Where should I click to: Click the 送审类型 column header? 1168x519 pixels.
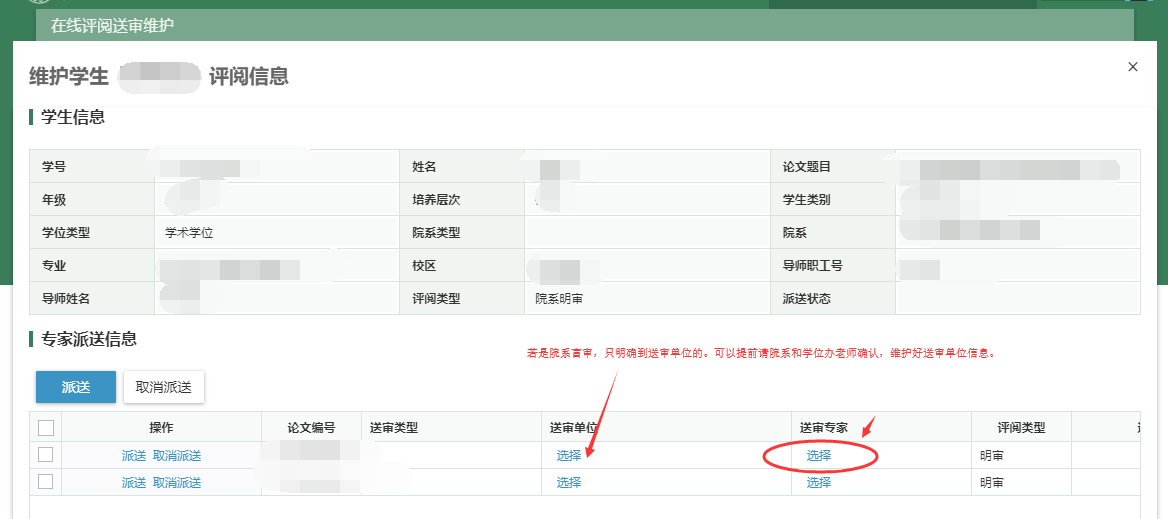[x=393, y=428]
